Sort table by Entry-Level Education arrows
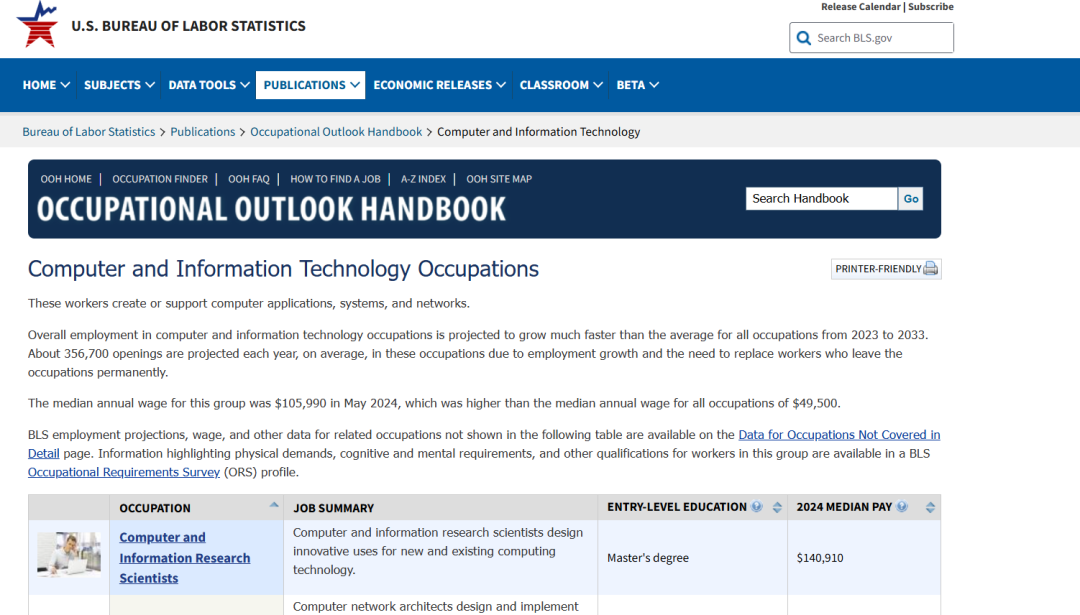 click(777, 508)
